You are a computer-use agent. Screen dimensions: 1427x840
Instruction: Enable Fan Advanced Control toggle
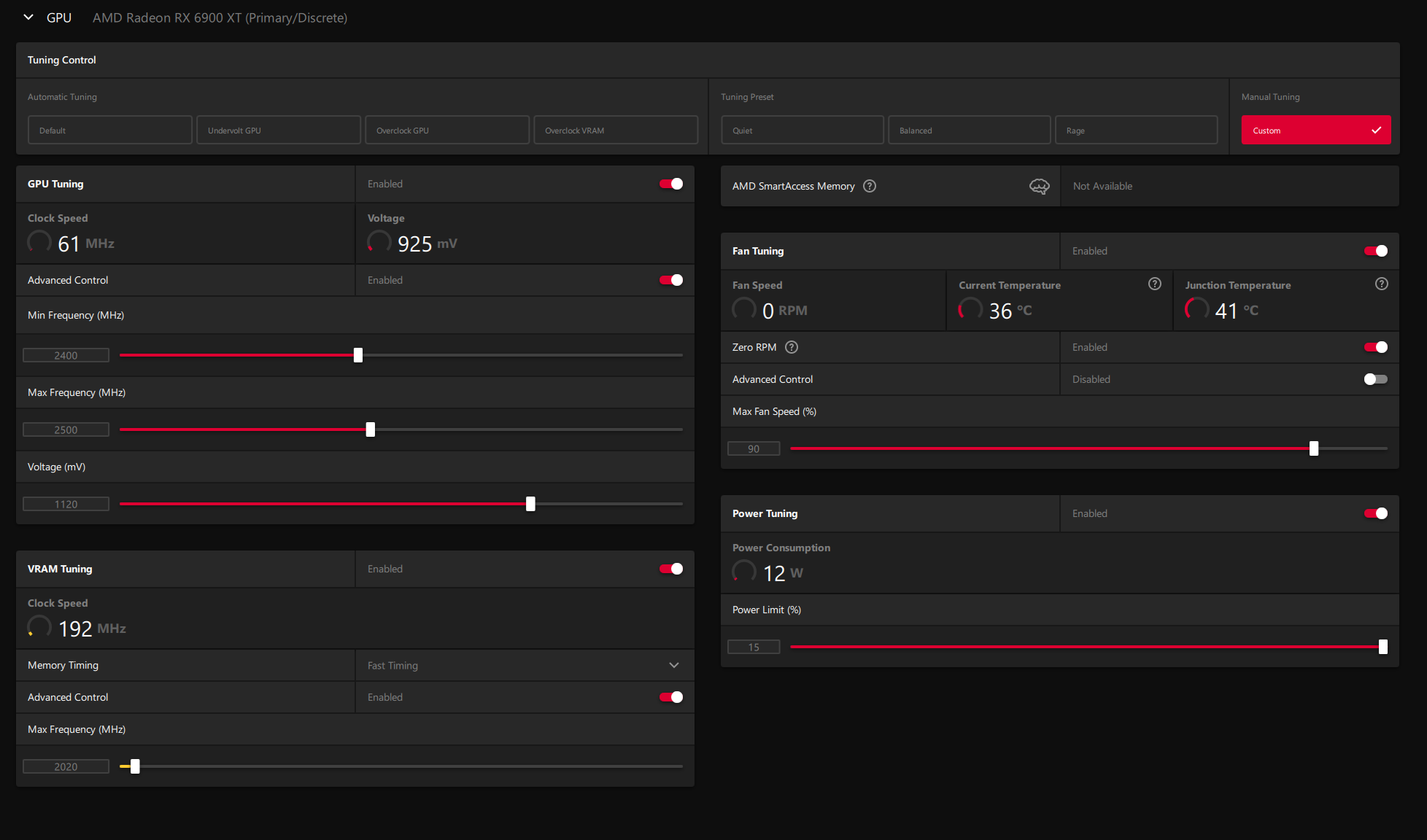pos(1376,379)
